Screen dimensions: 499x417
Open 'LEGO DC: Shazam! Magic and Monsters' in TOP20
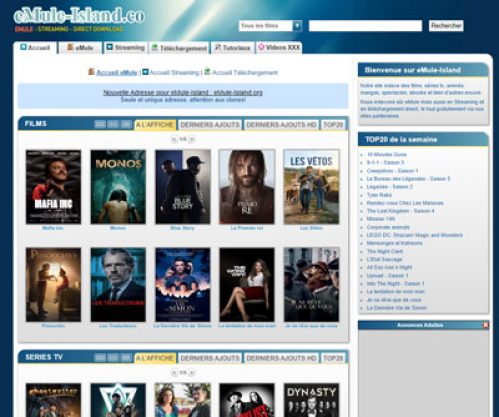414,235
